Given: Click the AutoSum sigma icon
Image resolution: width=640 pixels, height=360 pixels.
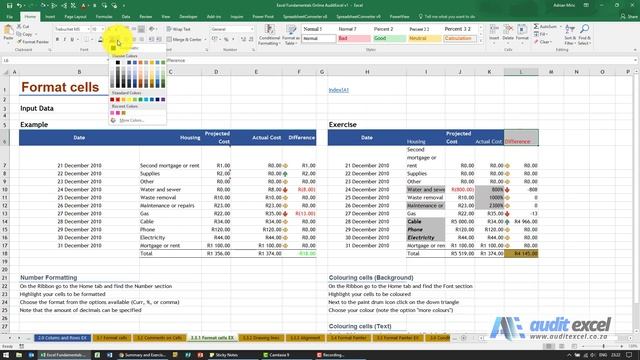Looking at the screenshot, I should [536, 27].
